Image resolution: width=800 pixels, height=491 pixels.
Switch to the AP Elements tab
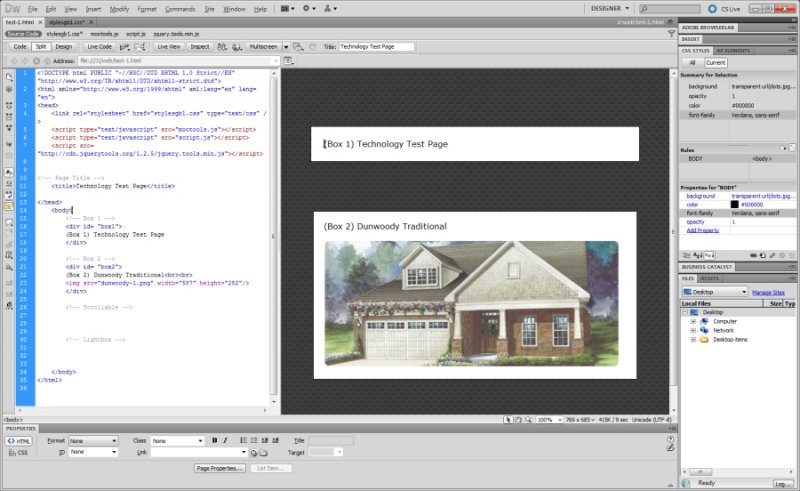(733, 51)
